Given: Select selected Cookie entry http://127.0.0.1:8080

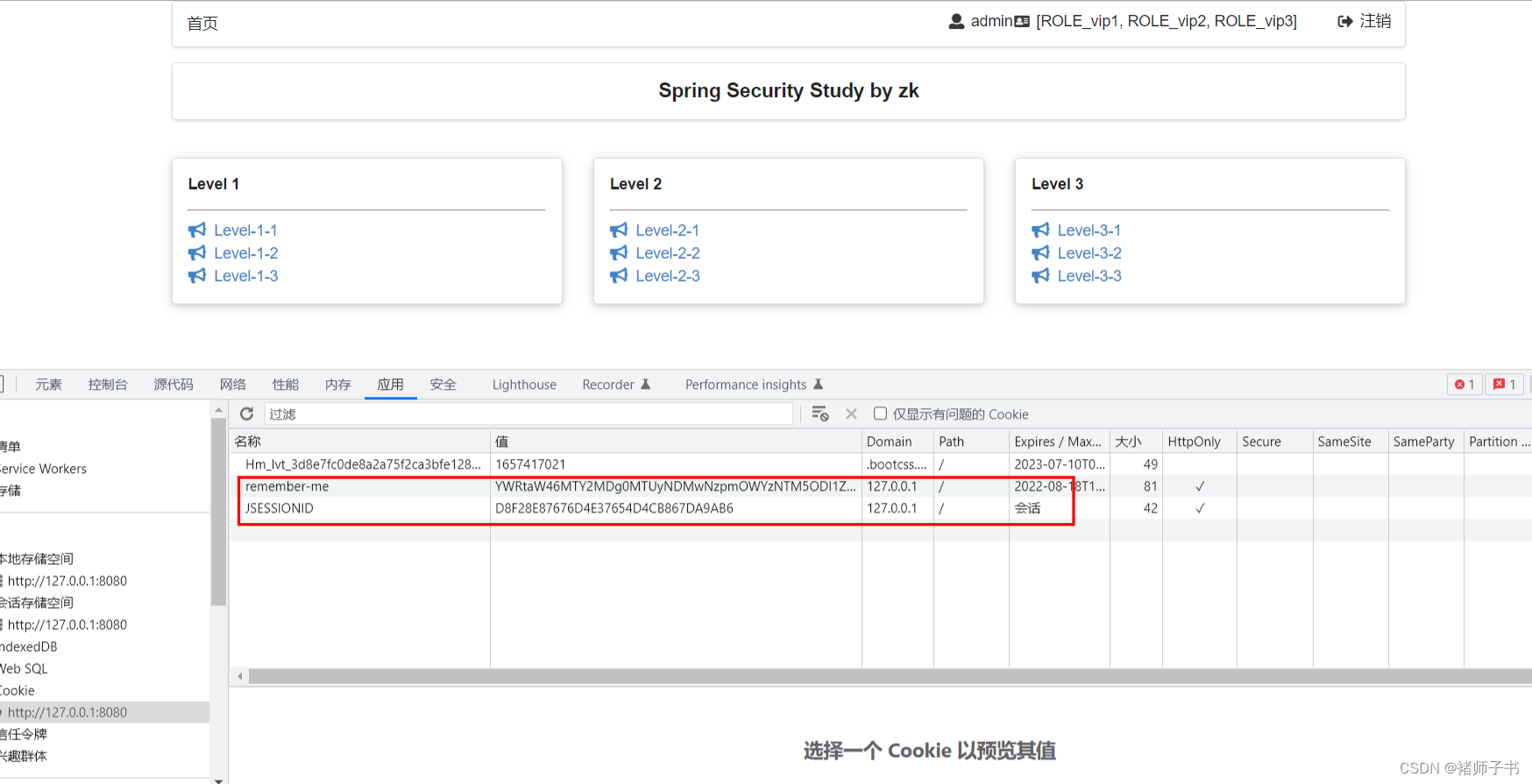Looking at the screenshot, I should tap(104, 712).
